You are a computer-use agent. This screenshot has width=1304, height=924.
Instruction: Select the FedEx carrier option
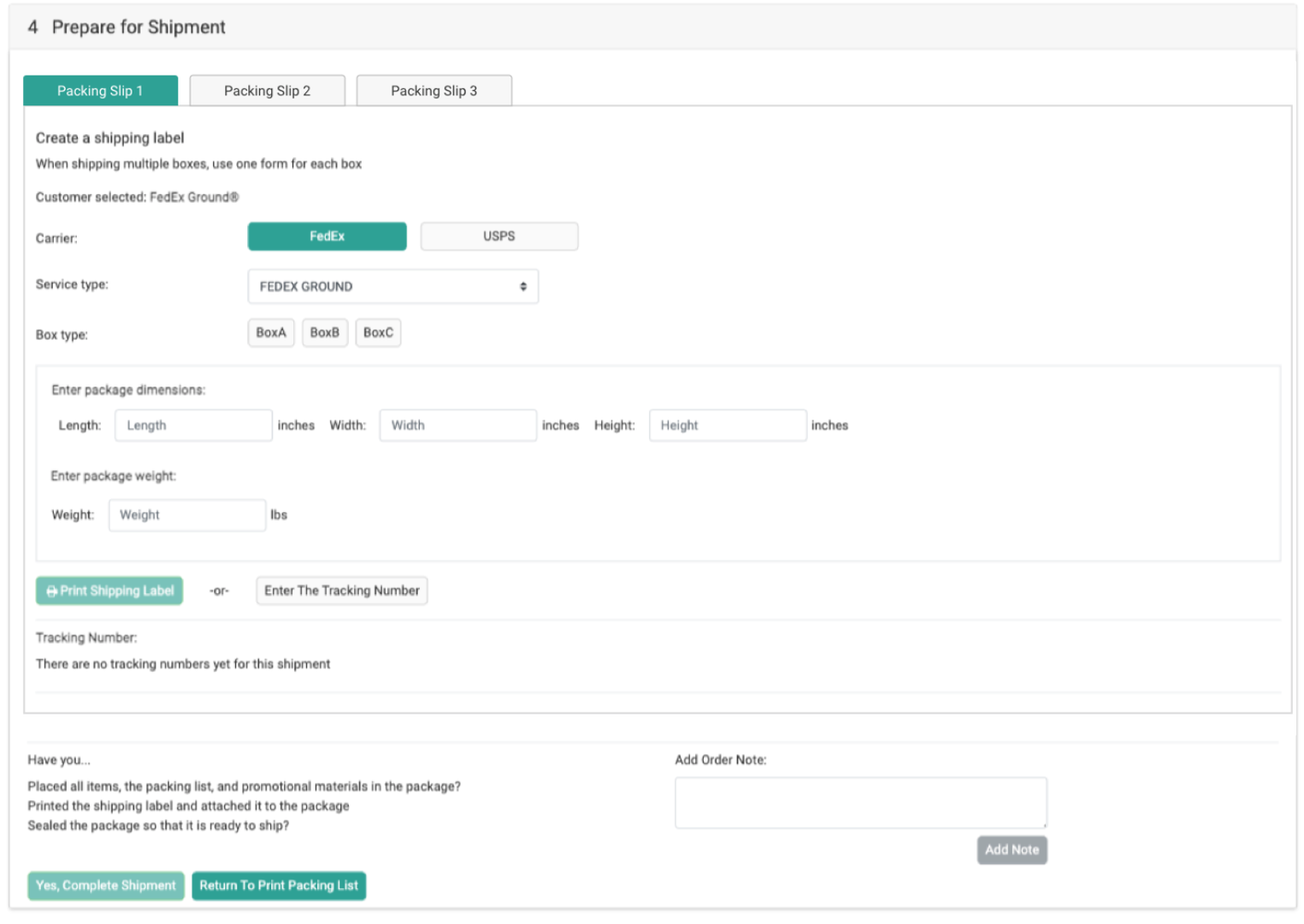coord(327,236)
